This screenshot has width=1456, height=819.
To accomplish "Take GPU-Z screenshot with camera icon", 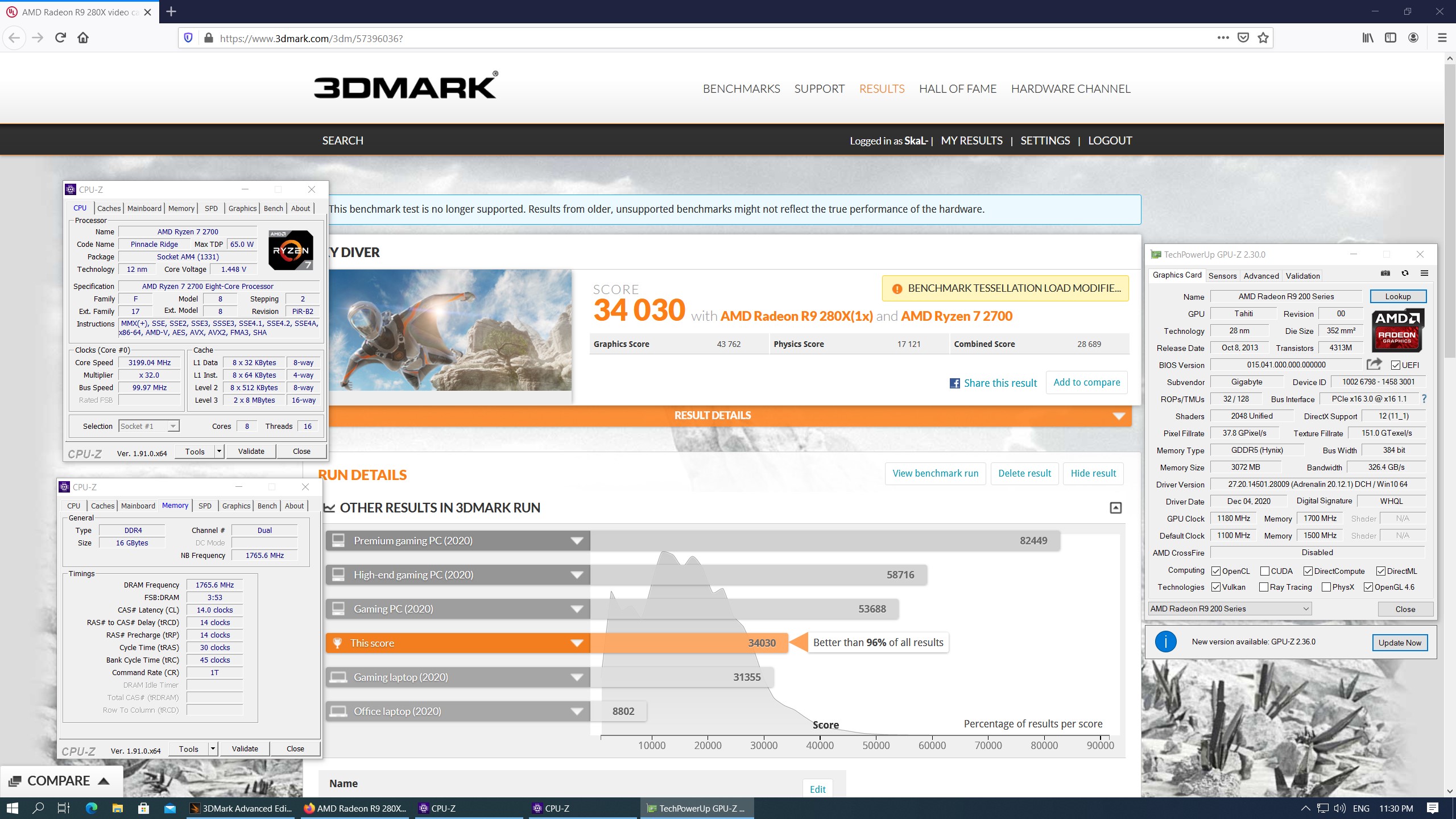I will click(1385, 274).
